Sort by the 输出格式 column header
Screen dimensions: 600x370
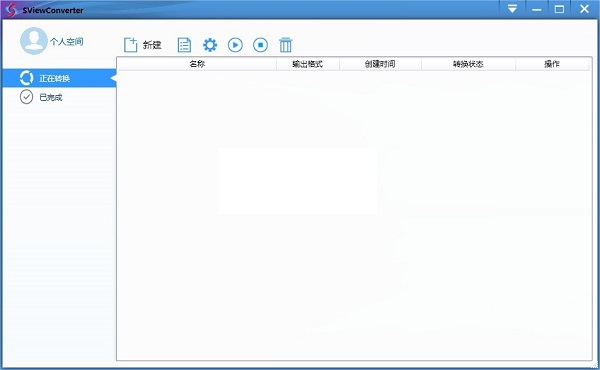pos(308,64)
